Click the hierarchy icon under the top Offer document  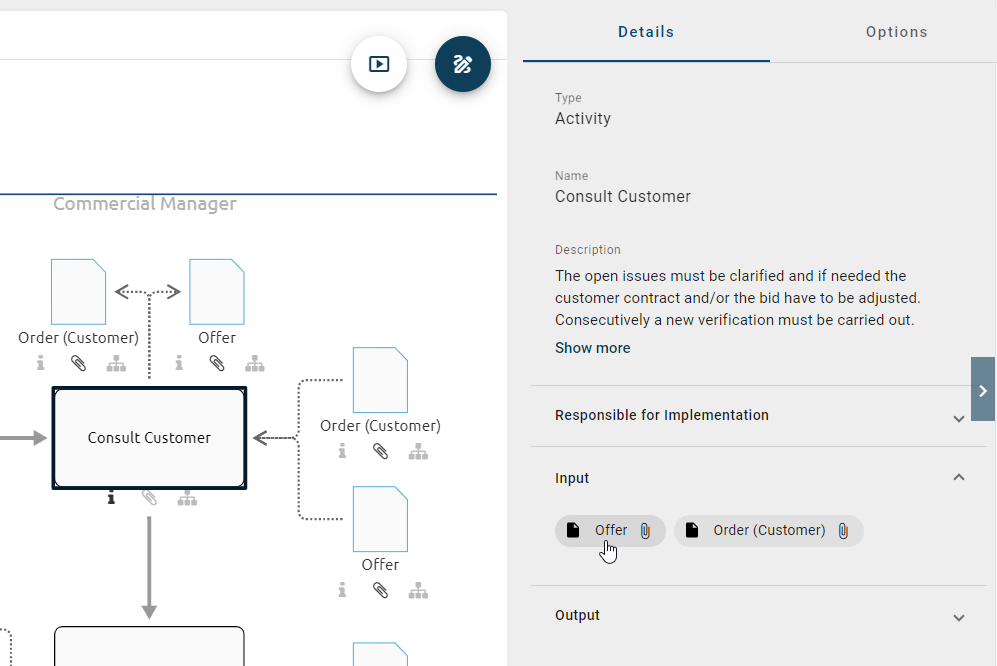pyautogui.click(x=255, y=363)
